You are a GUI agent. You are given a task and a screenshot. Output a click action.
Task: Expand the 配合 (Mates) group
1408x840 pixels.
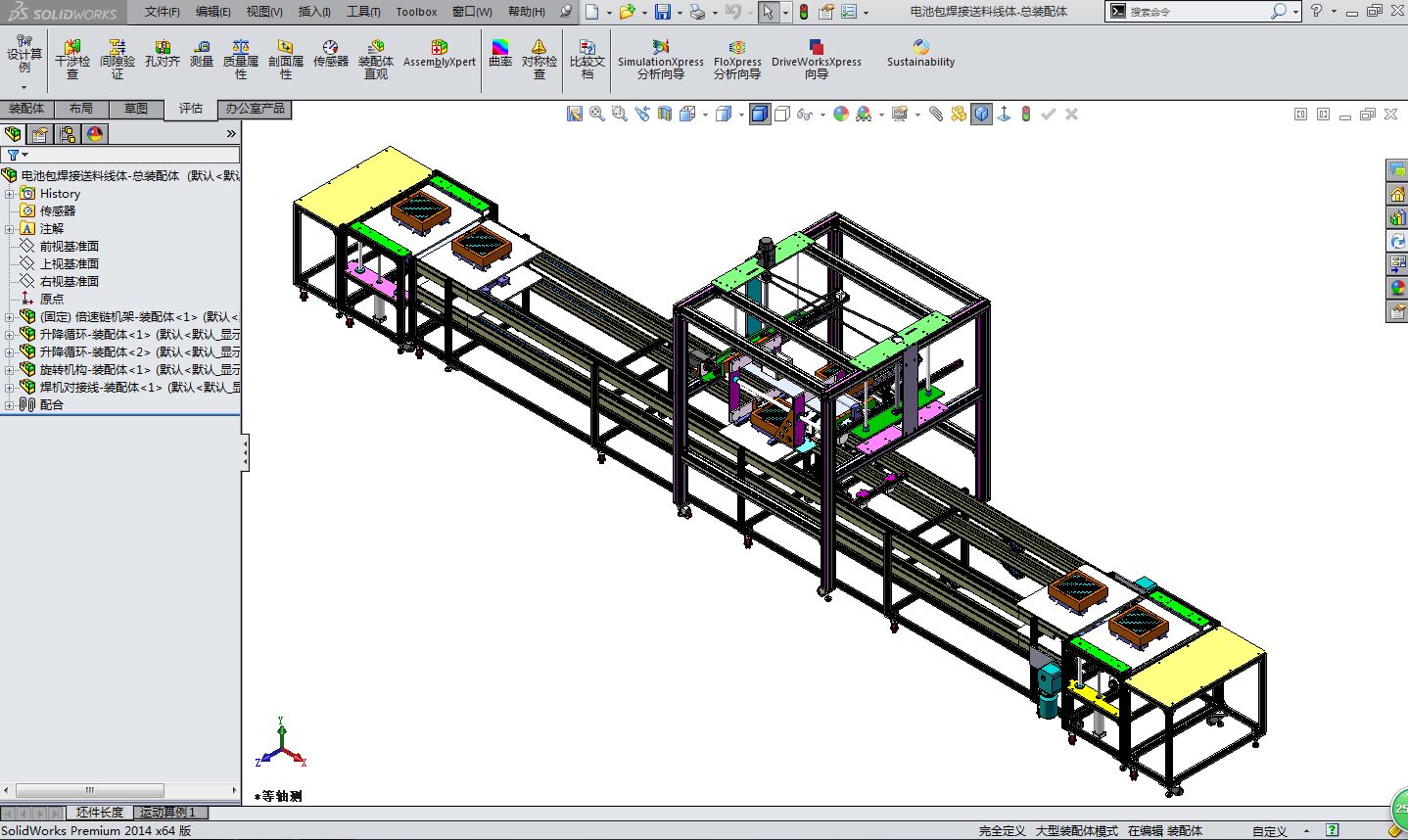click(x=10, y=404)
